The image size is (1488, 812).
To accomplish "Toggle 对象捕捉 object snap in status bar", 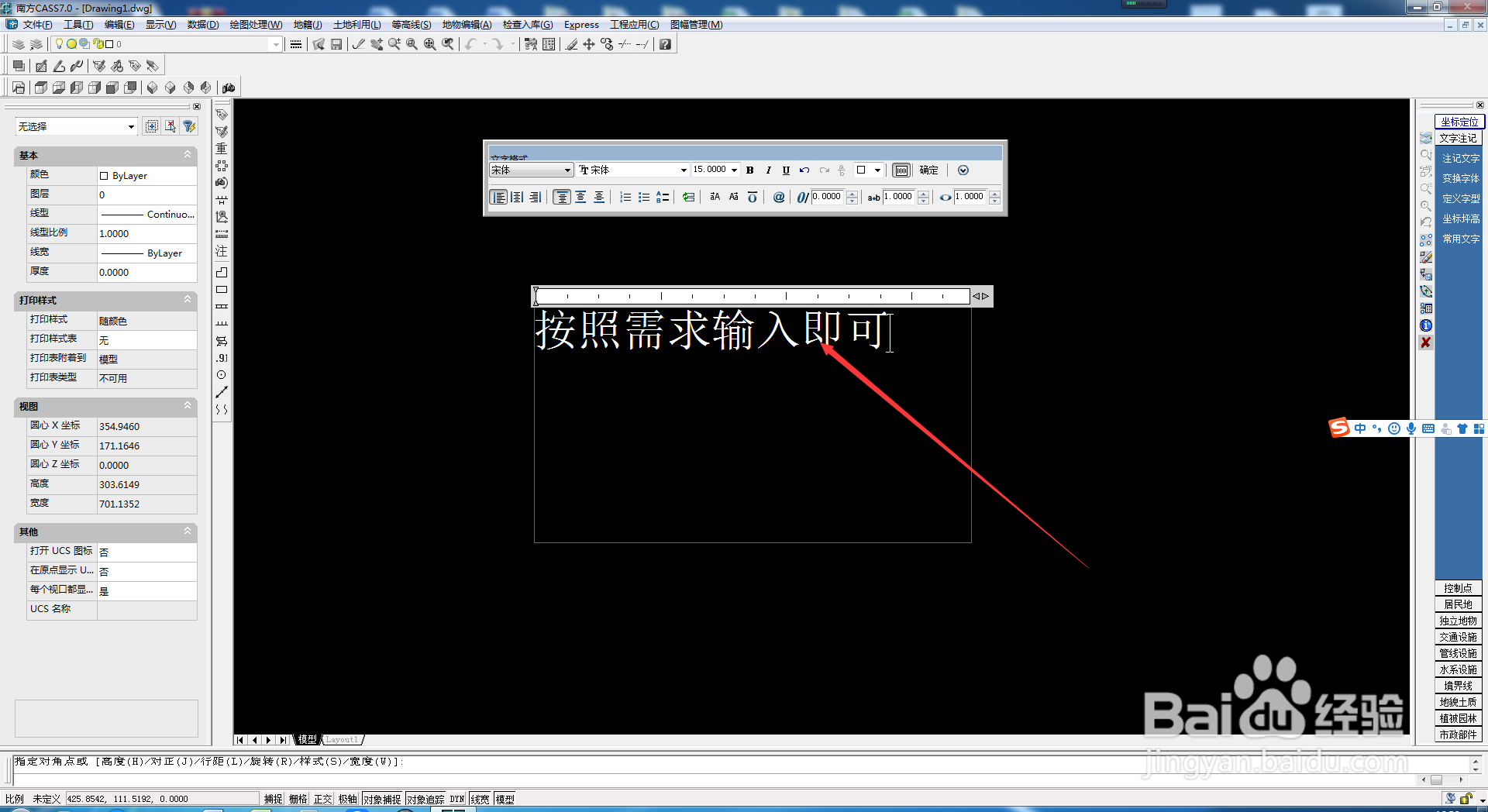I will pyautogui.click(x=382, y=799).
